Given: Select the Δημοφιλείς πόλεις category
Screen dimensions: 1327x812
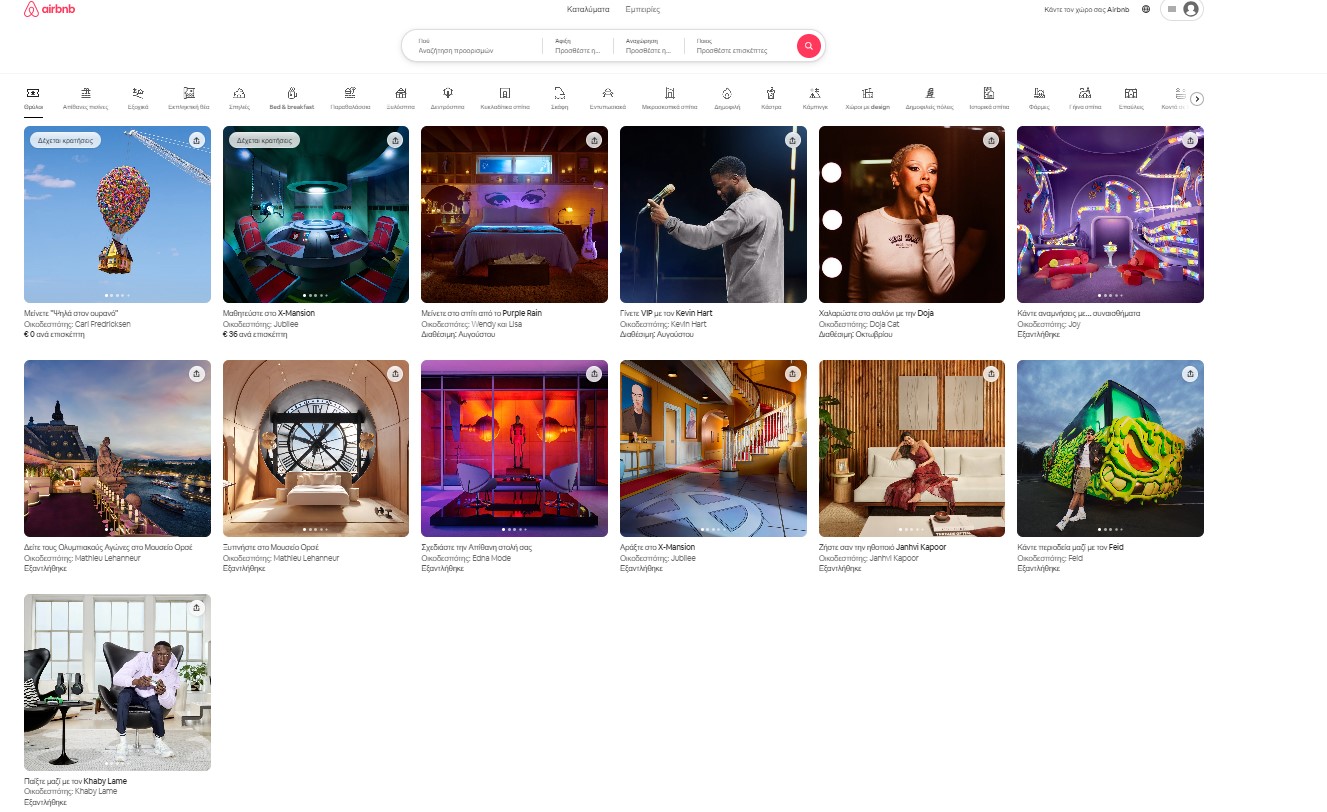Looking at the screenshot, I should coord(929,97).
